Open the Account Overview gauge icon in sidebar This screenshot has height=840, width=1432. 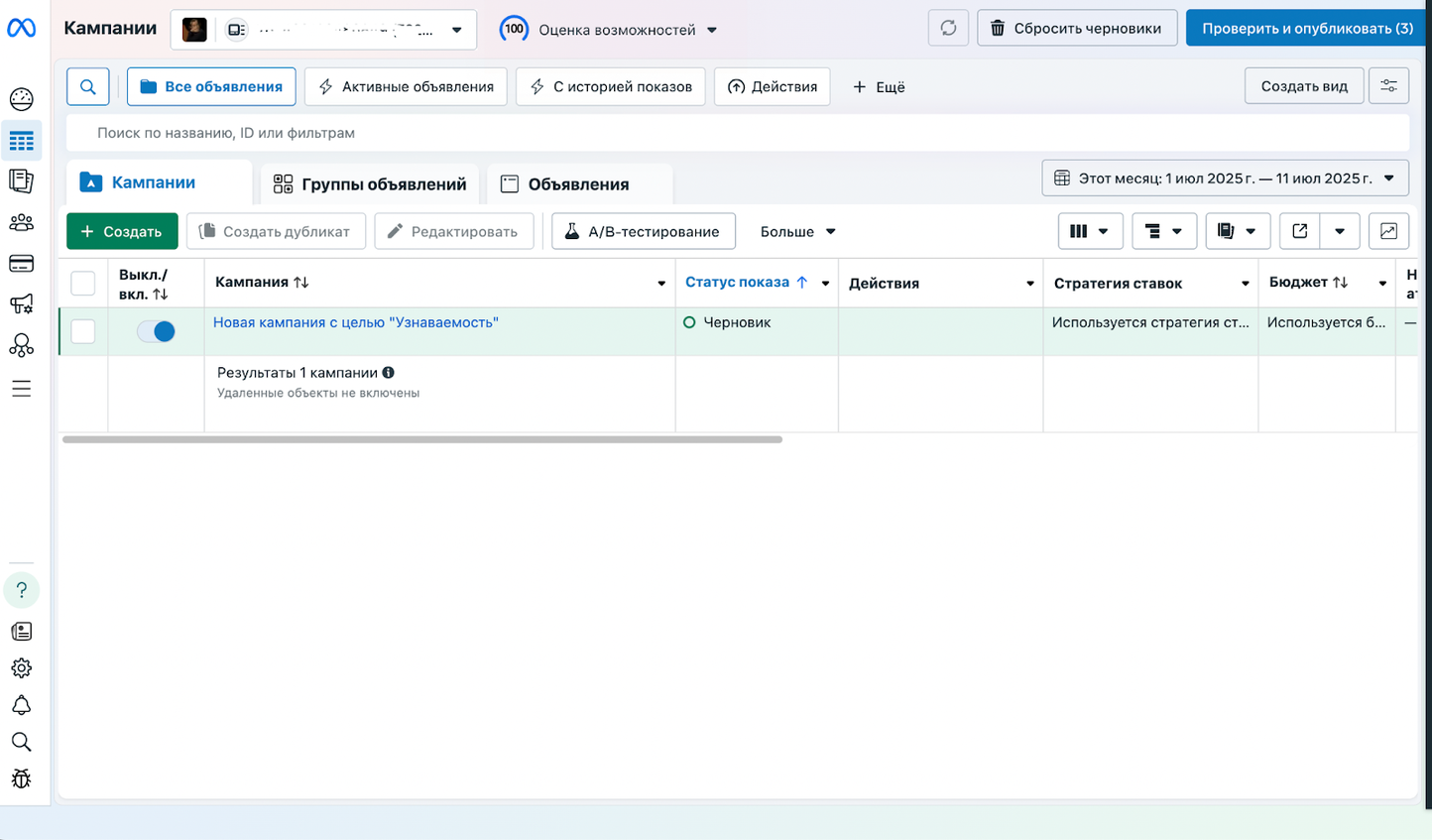(x=22, y=98)
